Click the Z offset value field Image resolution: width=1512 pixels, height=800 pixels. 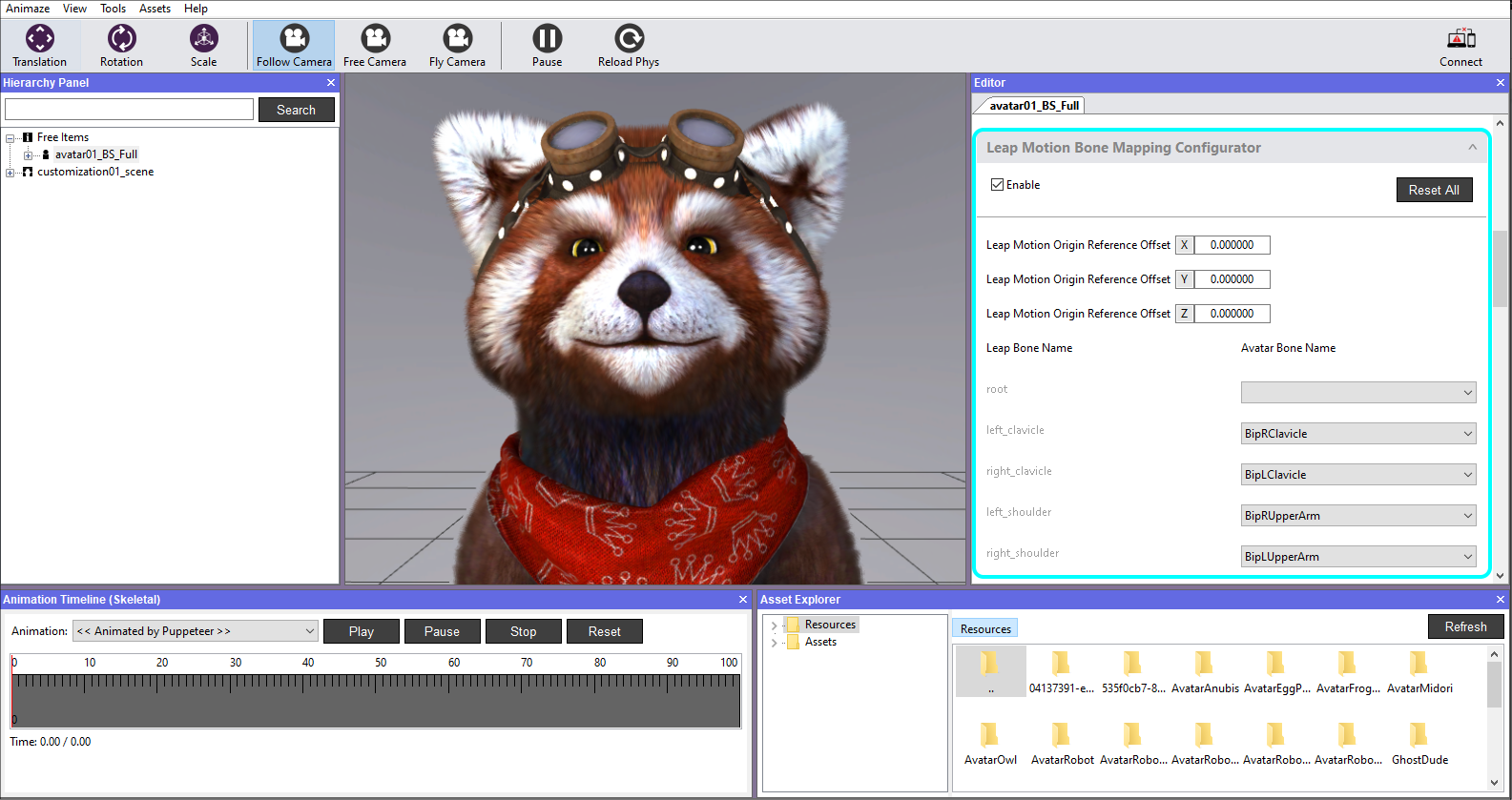1232,314
